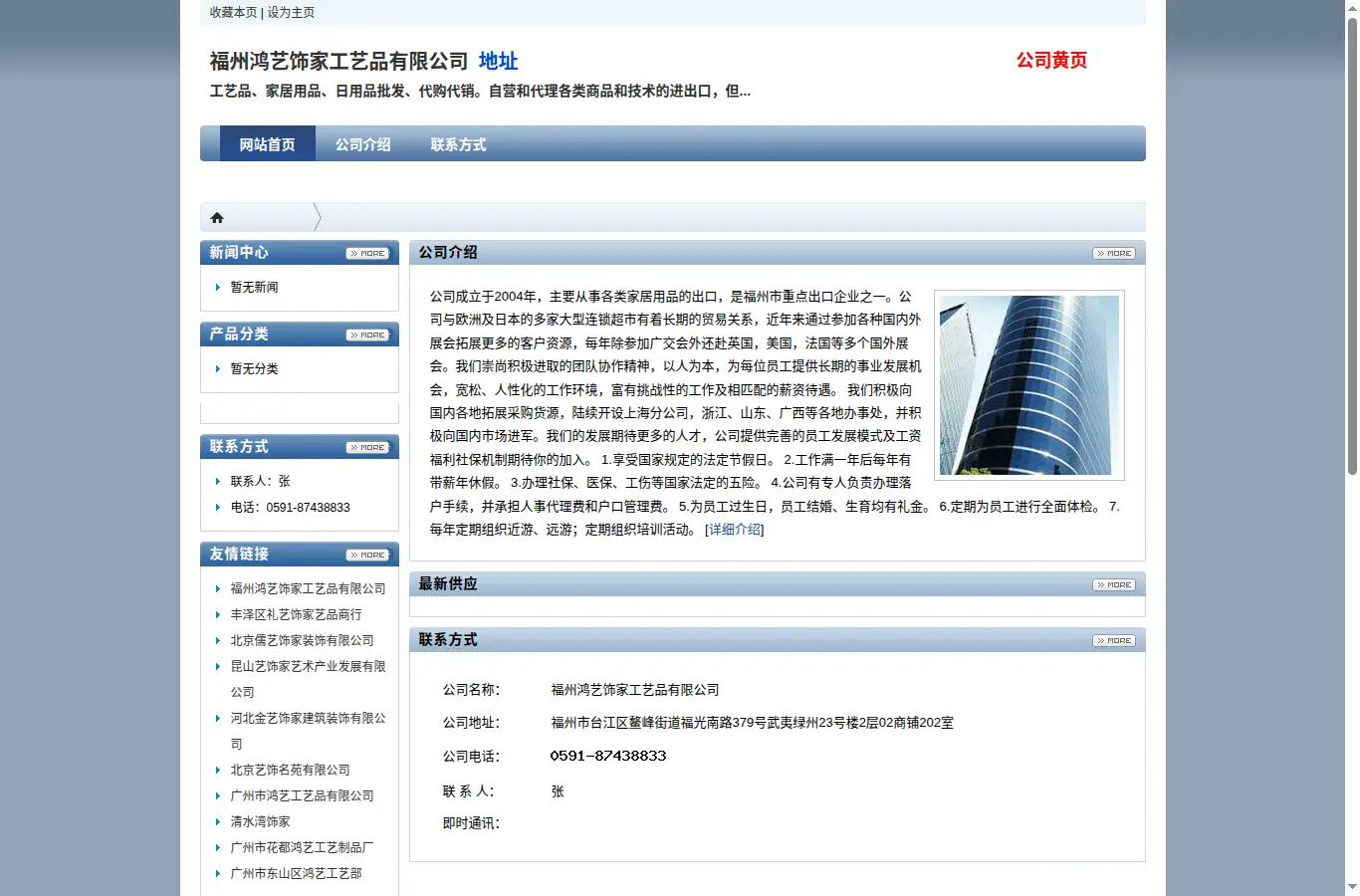Click the sidebar 联系人：张 entry
This screenshot has width=1360, height=896.
point(261,481)
